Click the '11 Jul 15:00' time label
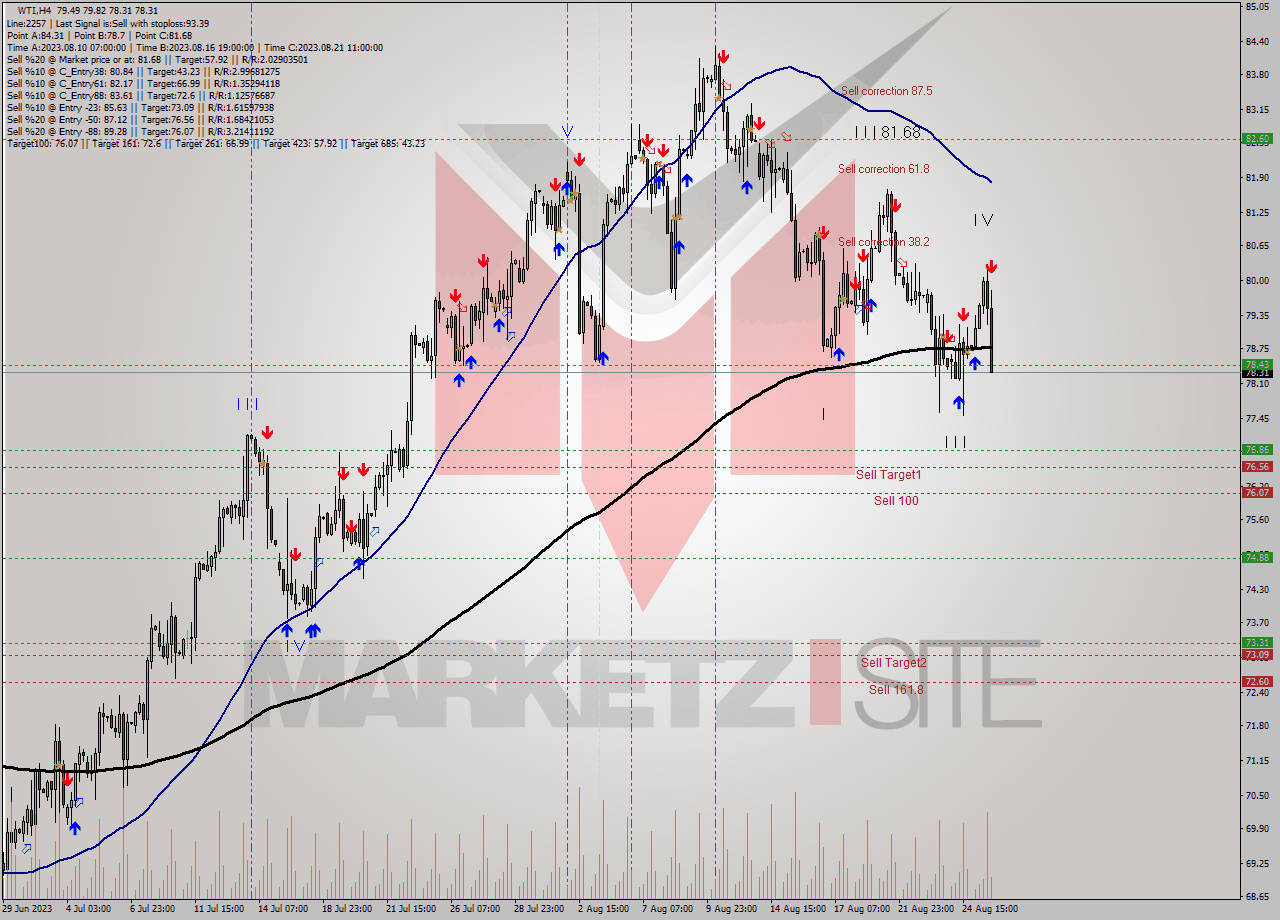This screenshot has height=920, width=1280. 218,909
